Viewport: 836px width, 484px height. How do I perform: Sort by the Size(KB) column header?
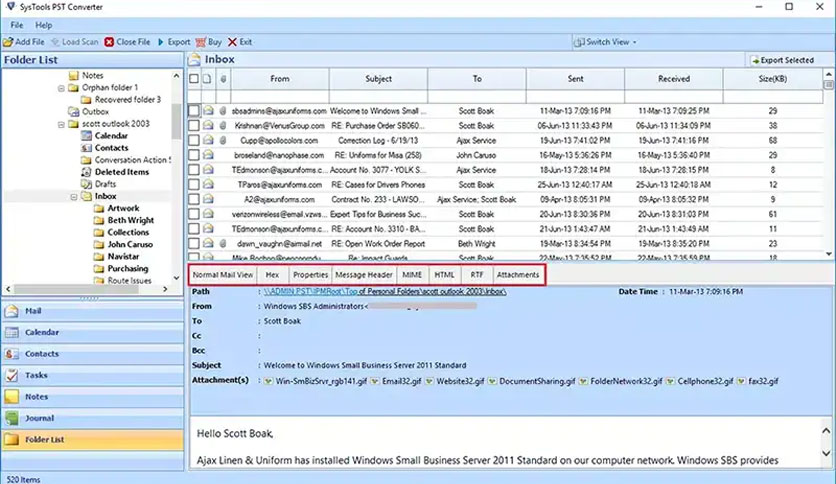[x=773, y=79]
